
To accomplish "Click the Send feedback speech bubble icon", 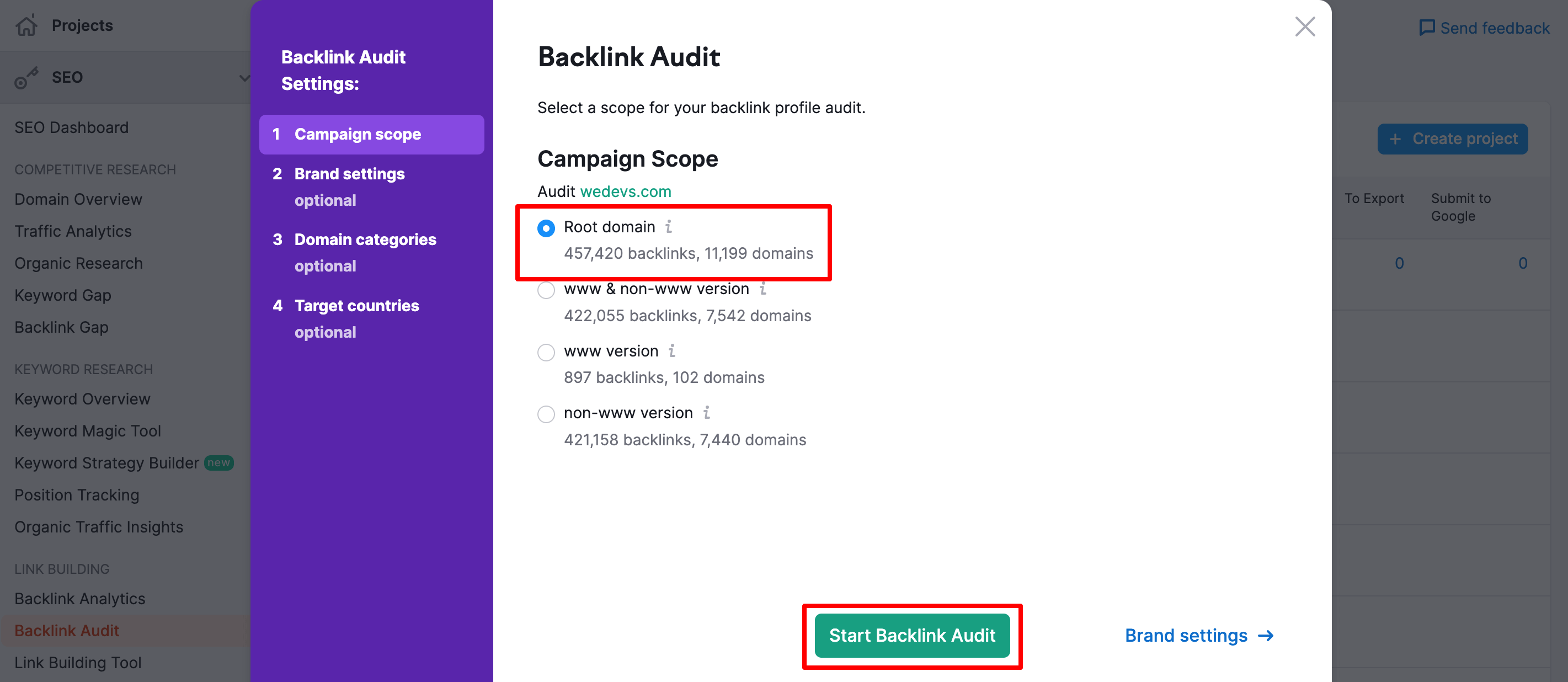I will [1427, 28].
